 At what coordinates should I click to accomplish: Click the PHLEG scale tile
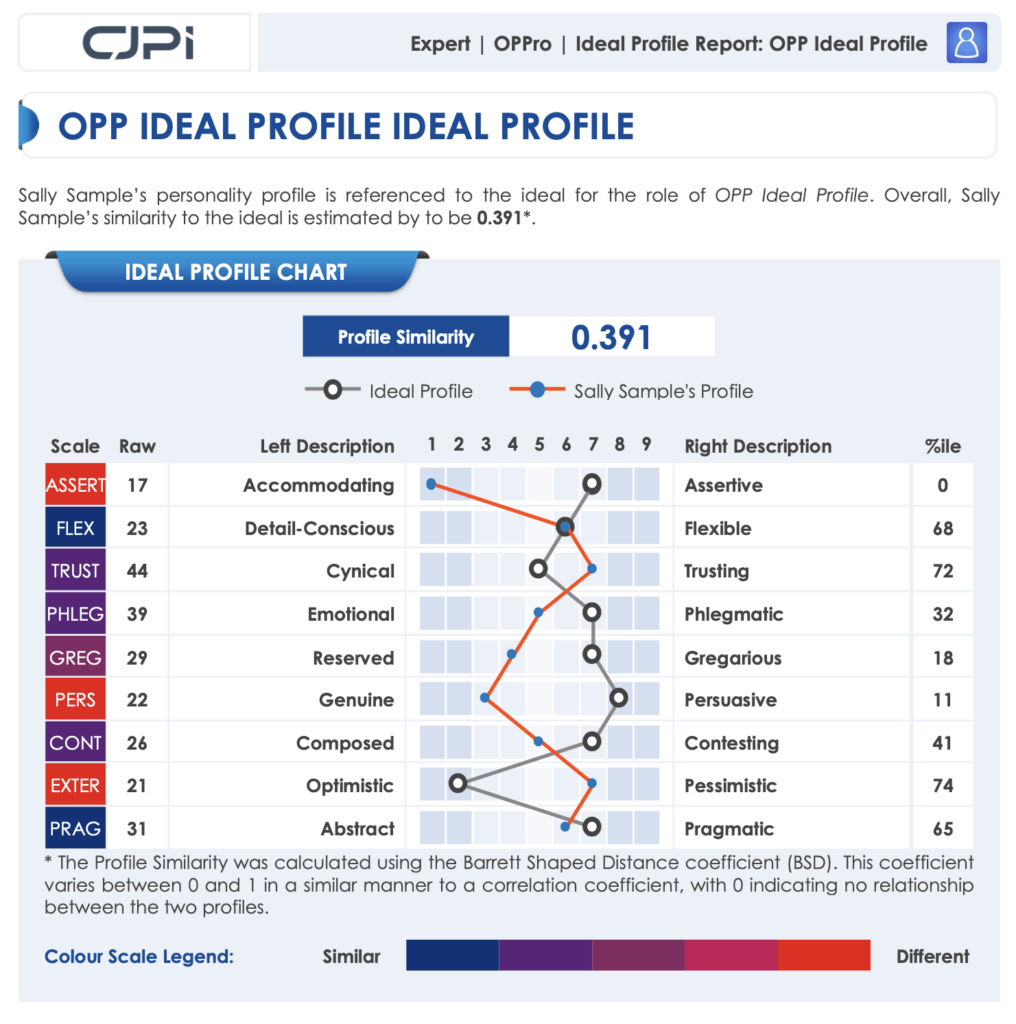75,614
